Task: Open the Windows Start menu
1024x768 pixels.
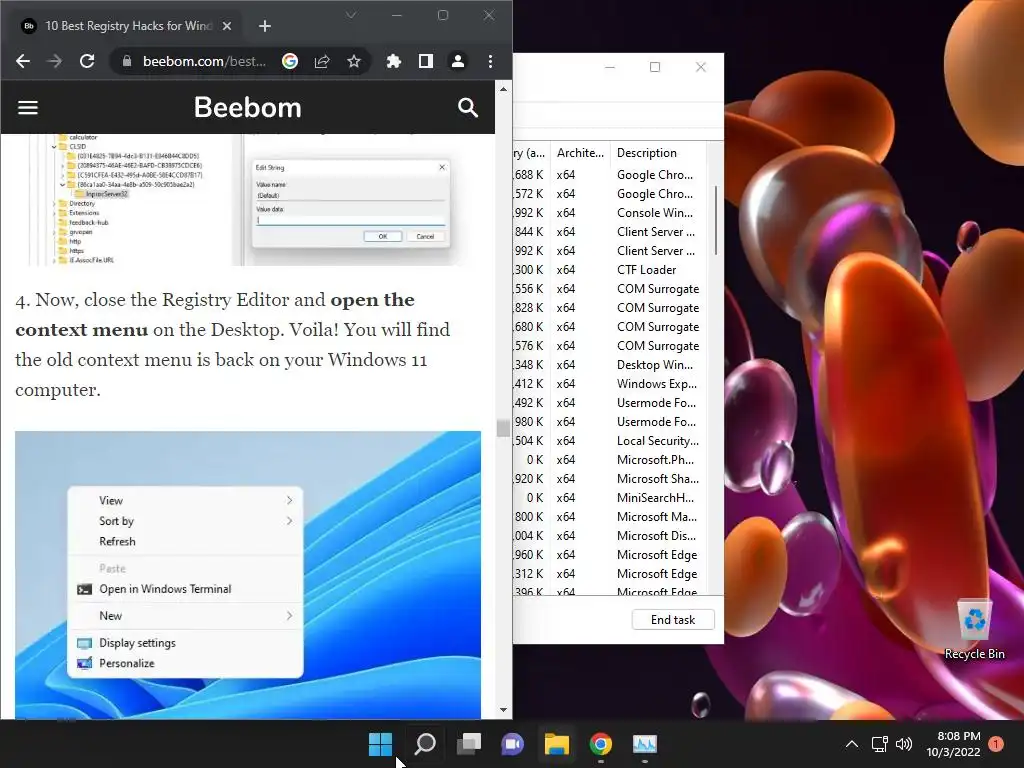Action: (x=380, y=744)
